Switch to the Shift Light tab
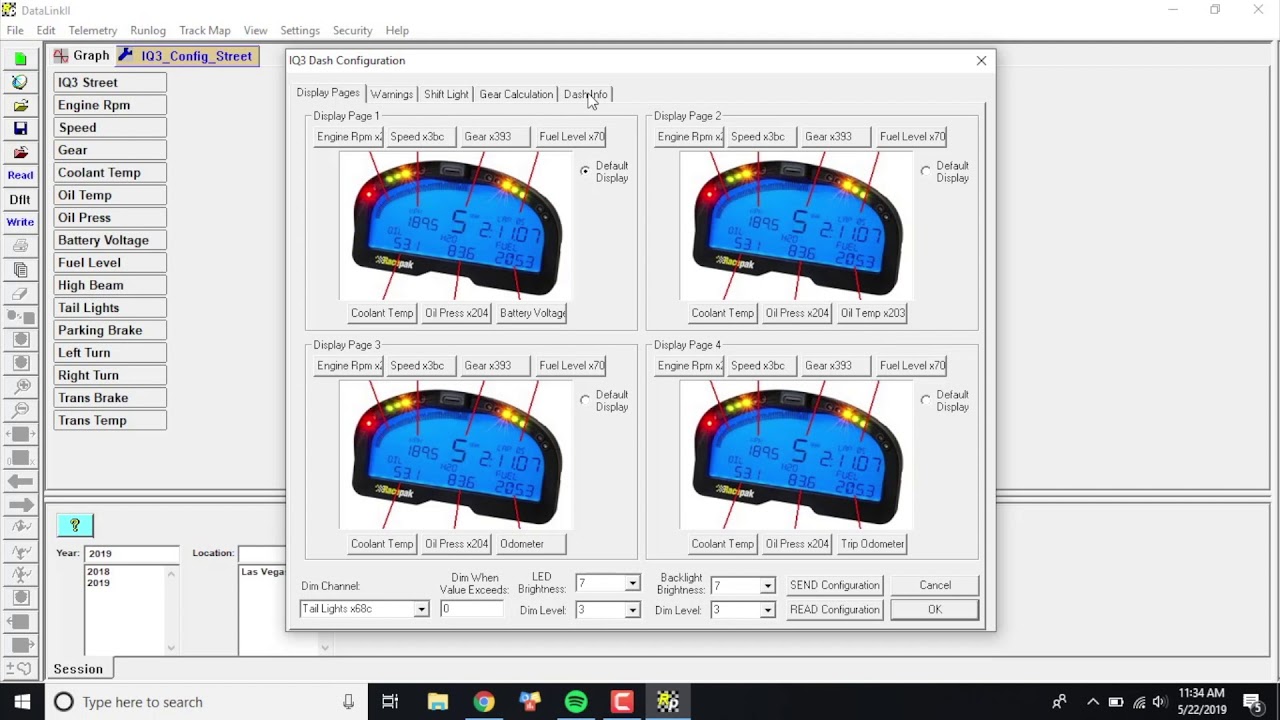 coord(446,94)
